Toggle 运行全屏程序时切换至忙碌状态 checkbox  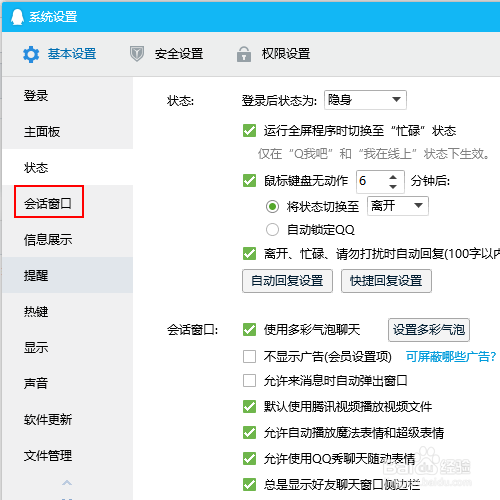click(249, 130)
